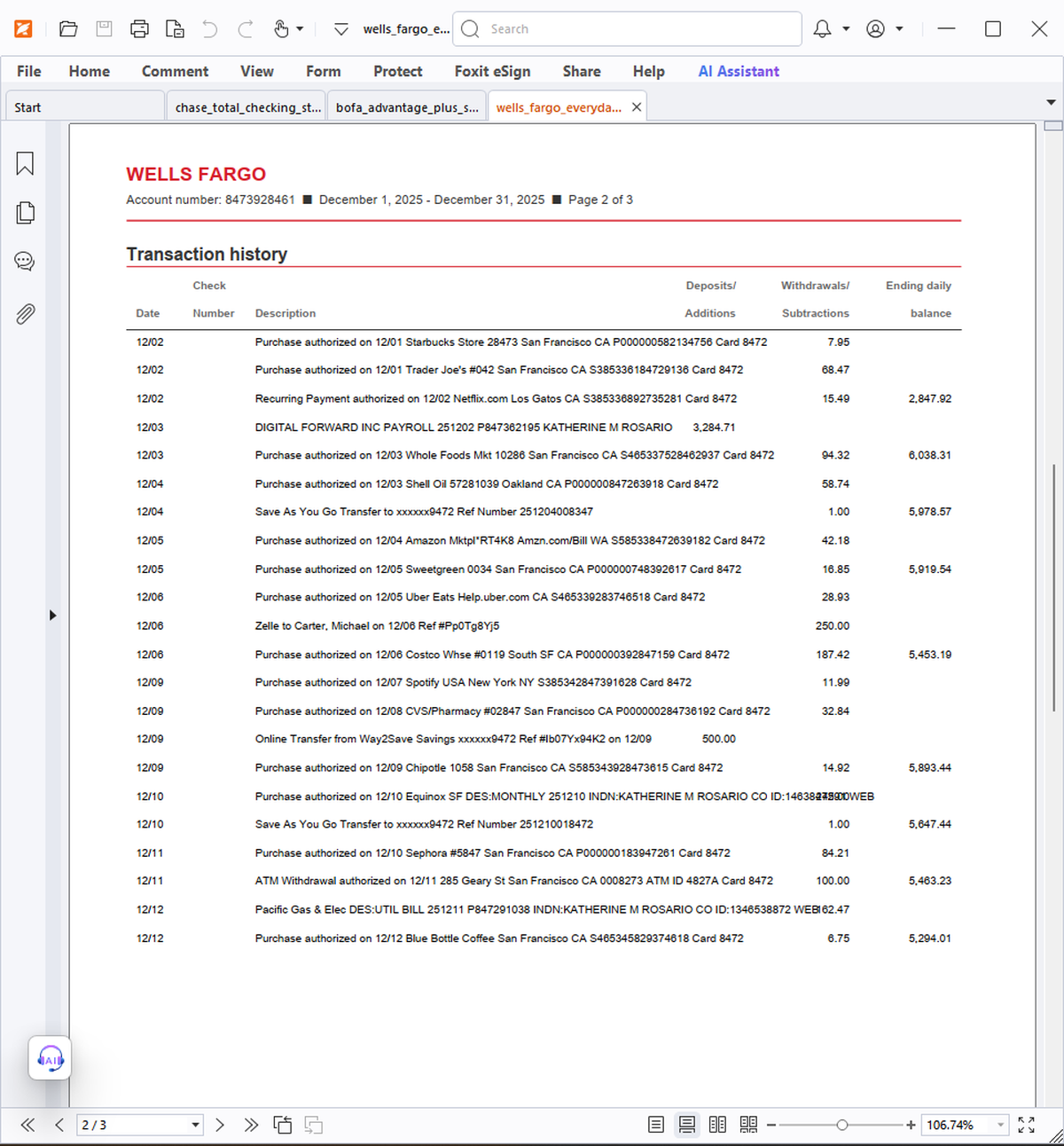Click the zoom out minus button
The image size is (1064, 1146).
pyautogui.click(x=771, y=1125)
